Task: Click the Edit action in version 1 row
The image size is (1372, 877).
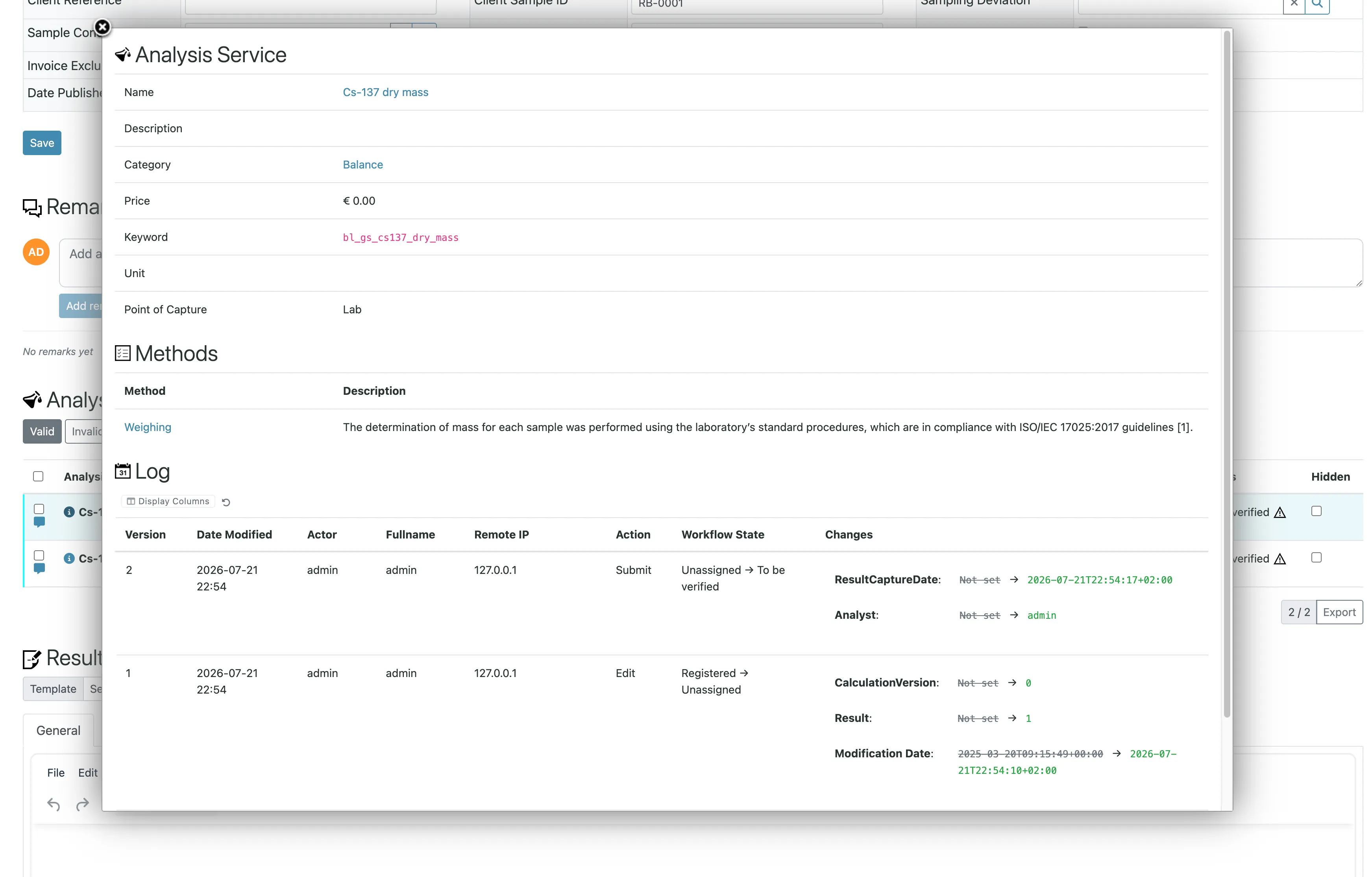Action: [625, 673]
